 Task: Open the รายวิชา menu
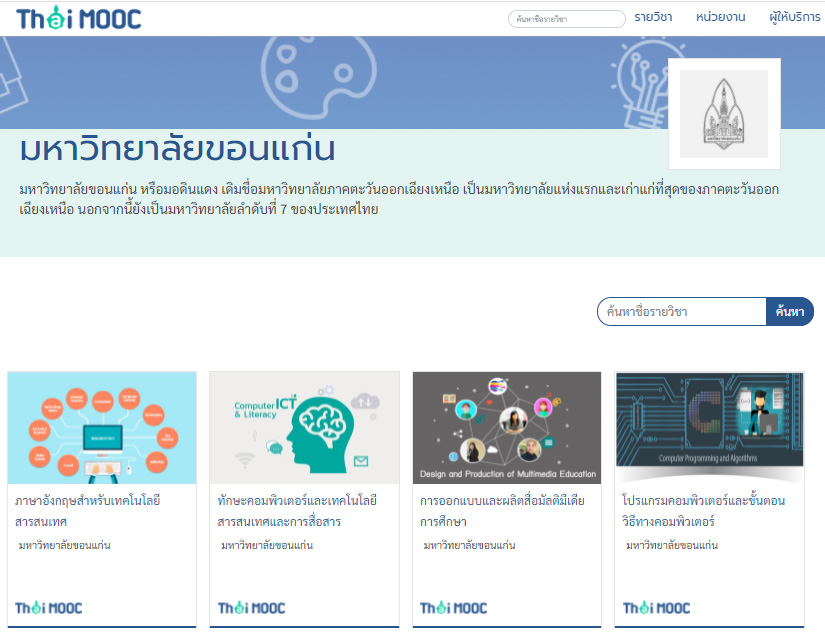tap(653, 17)
